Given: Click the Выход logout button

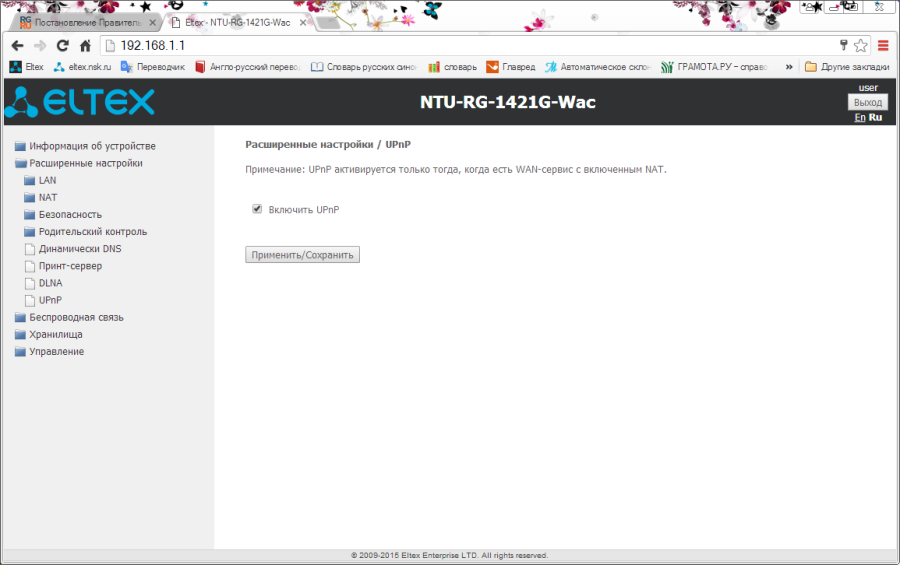Looking at the screenshot, I should [x=868, y=102].
